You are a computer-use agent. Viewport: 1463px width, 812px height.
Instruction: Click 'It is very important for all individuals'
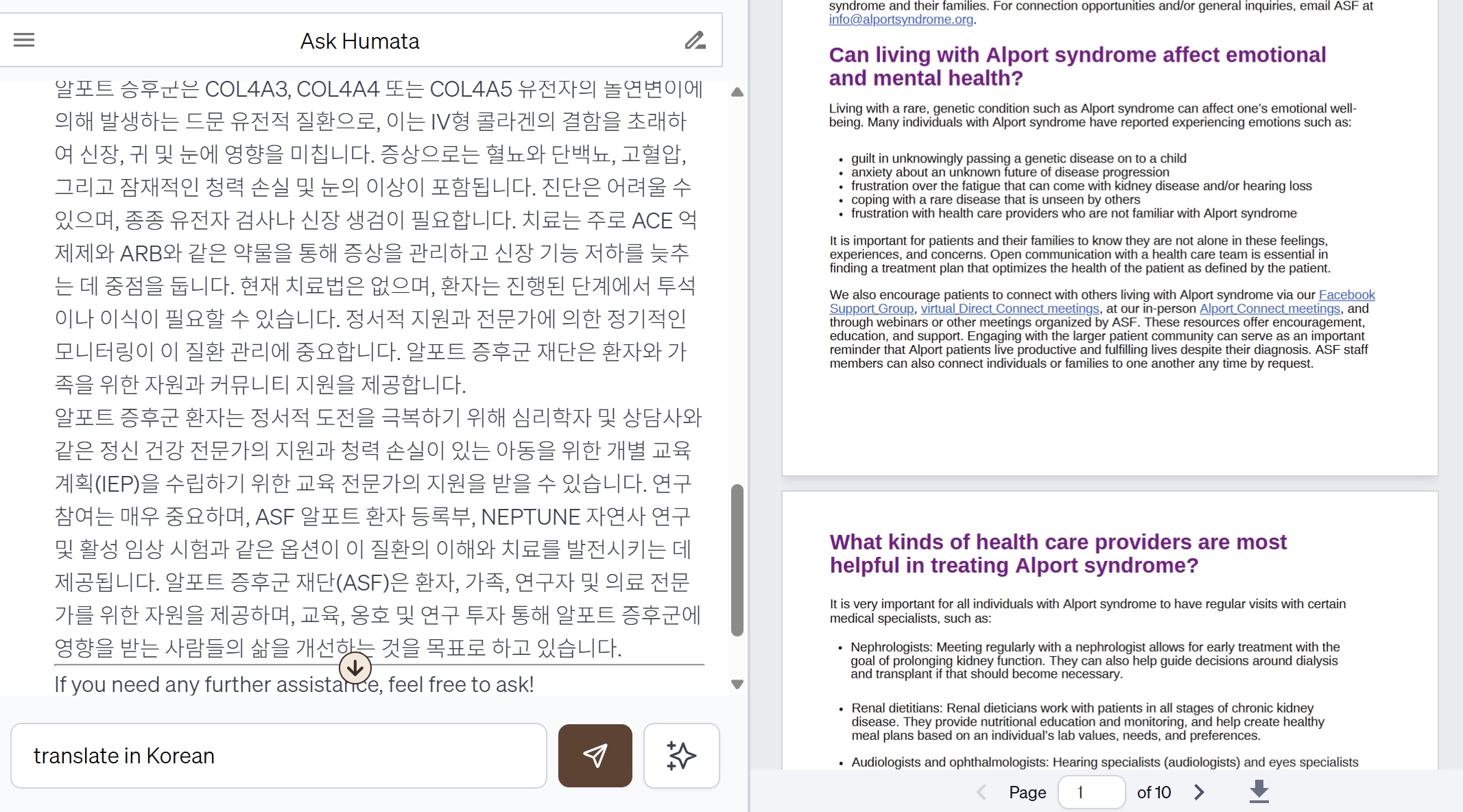tap(1087, 611)
